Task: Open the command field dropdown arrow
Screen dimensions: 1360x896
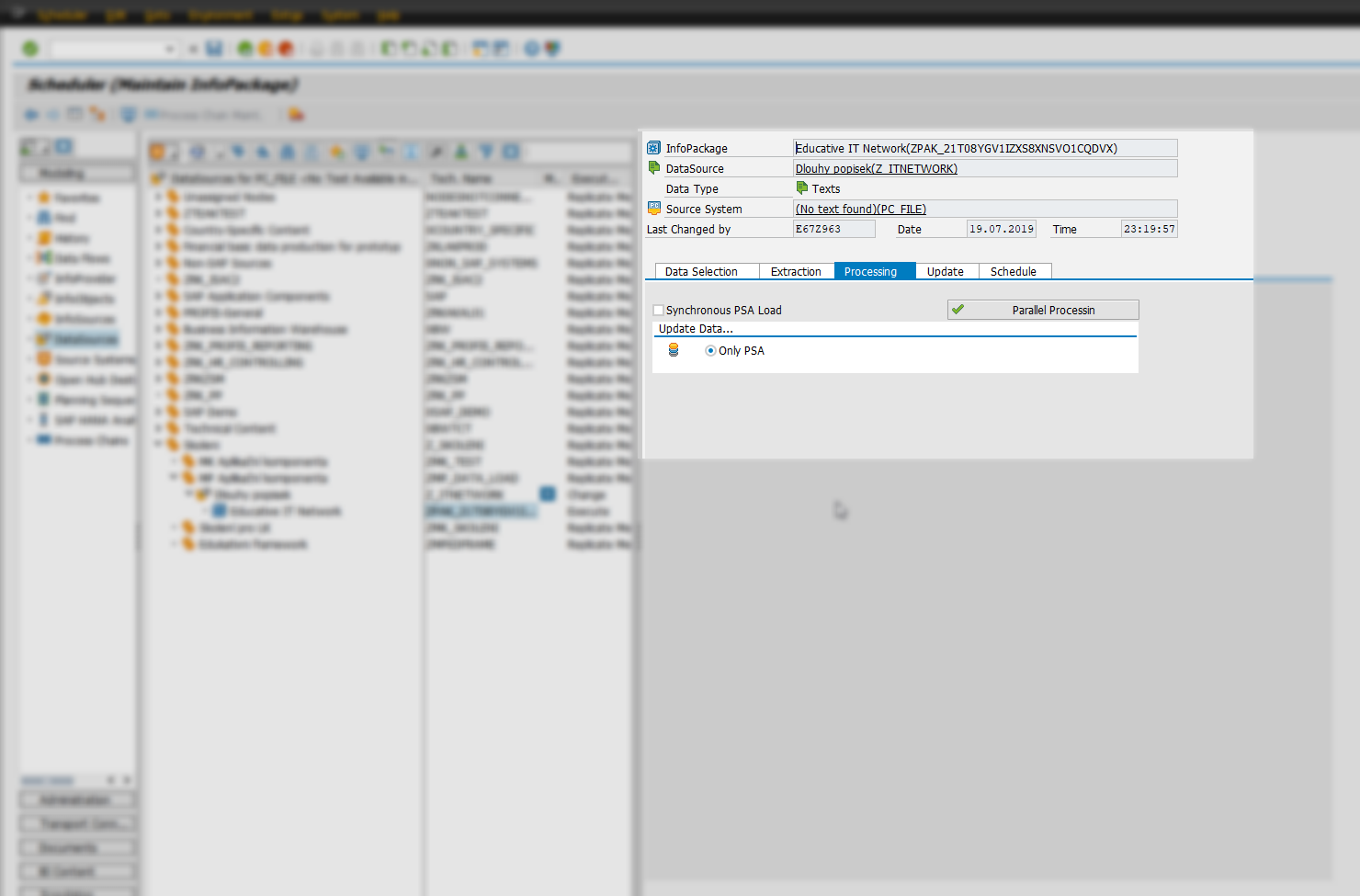Action: [x=169, y=48]
